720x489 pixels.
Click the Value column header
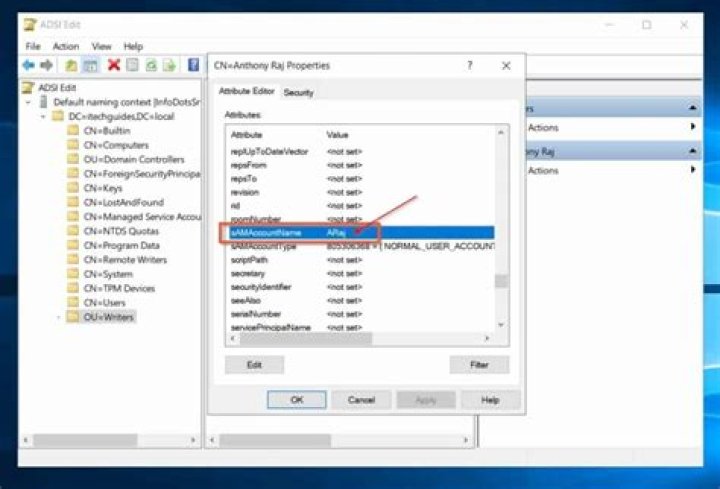pos(338,135)
